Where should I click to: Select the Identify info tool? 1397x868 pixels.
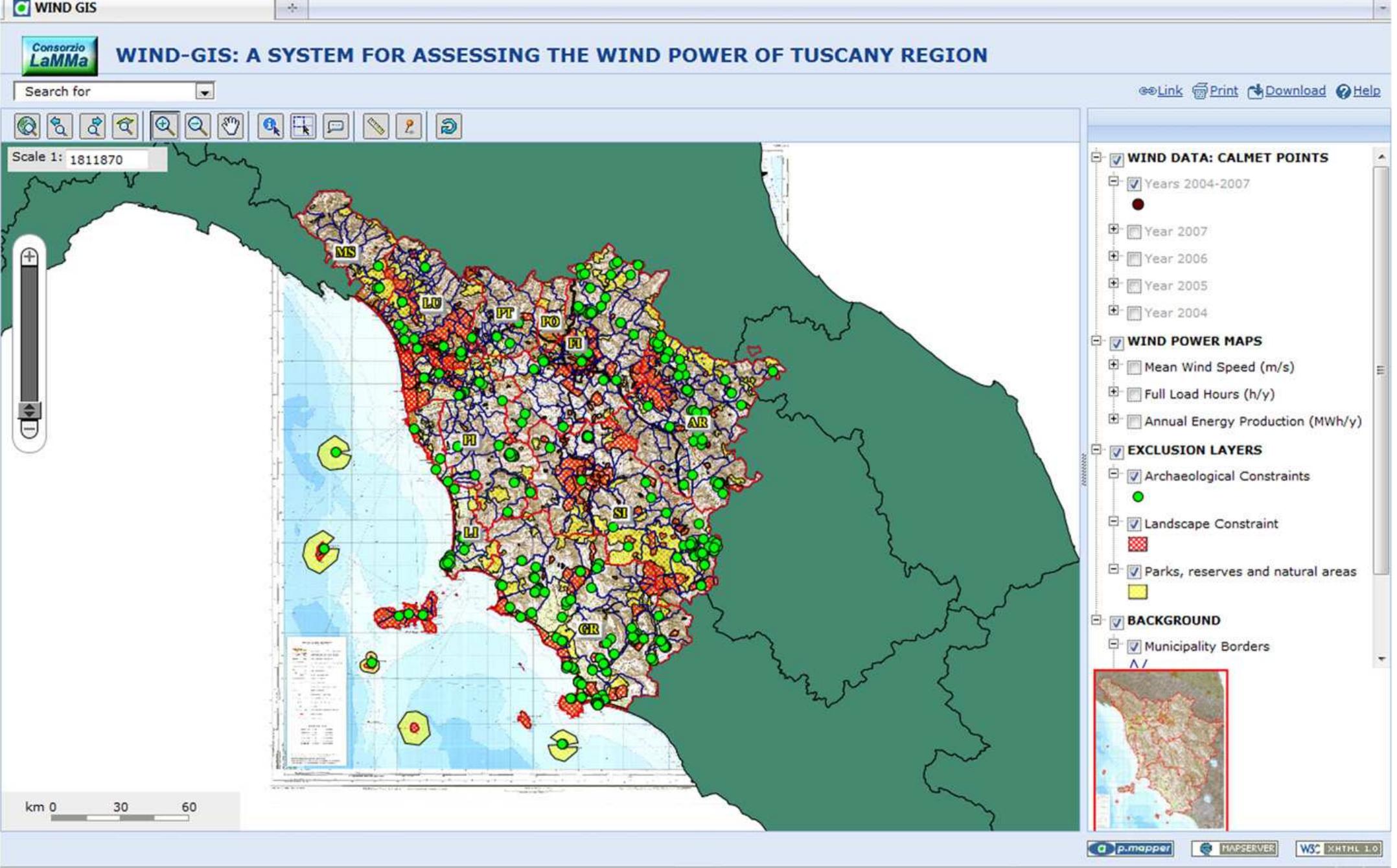coord(270,126)
